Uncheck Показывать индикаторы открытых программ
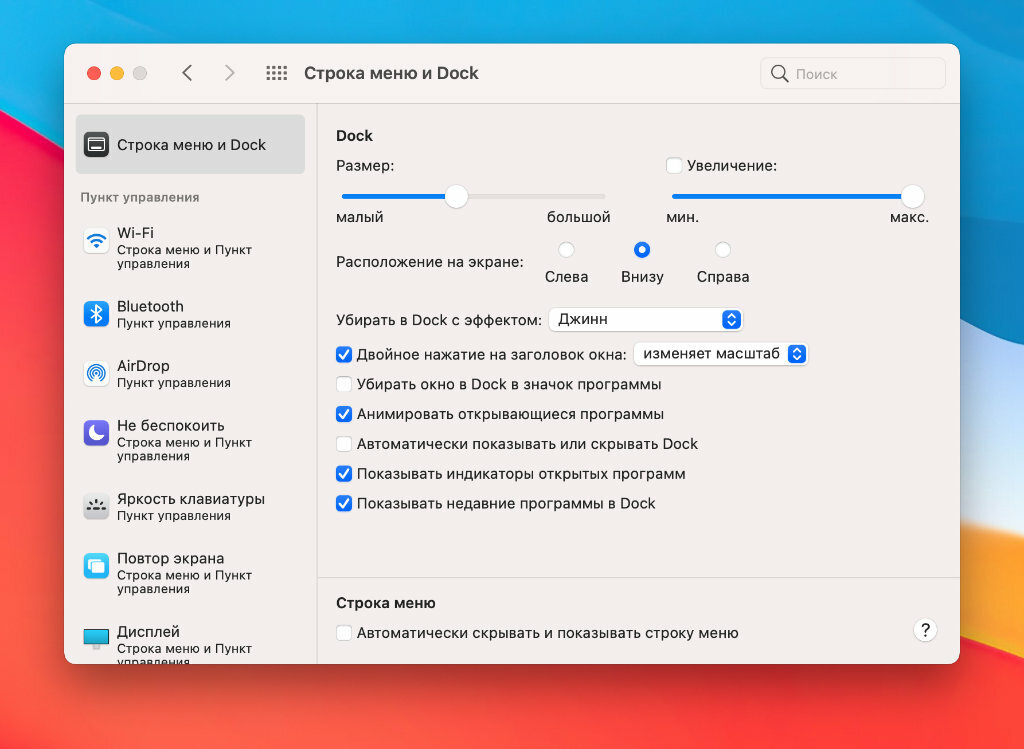The width and height of the screenshot is (1024, 749). (344, 473)
